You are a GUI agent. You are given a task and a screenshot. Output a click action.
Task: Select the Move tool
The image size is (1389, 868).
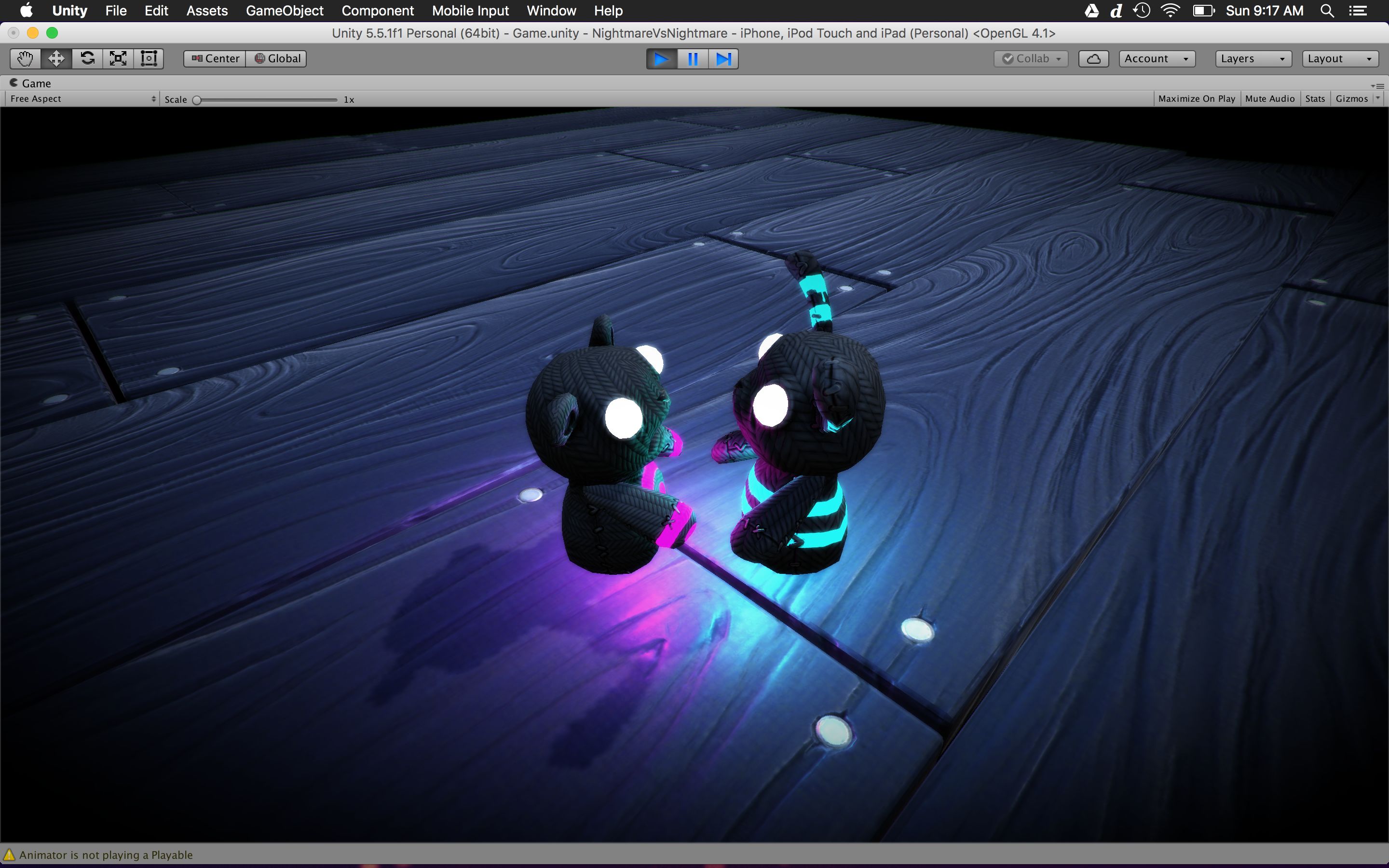click(x=56, y=58)
